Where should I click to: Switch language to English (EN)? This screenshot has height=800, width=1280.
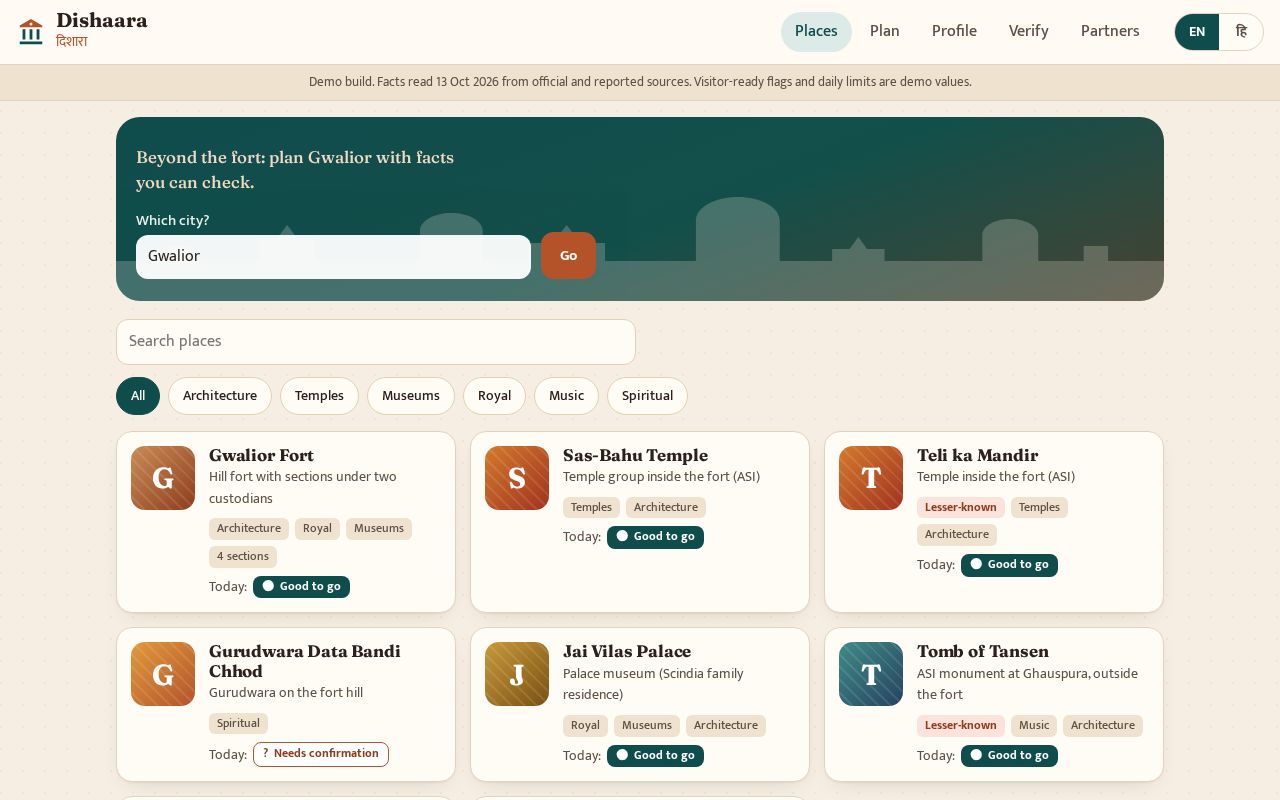coord(1197,32)
